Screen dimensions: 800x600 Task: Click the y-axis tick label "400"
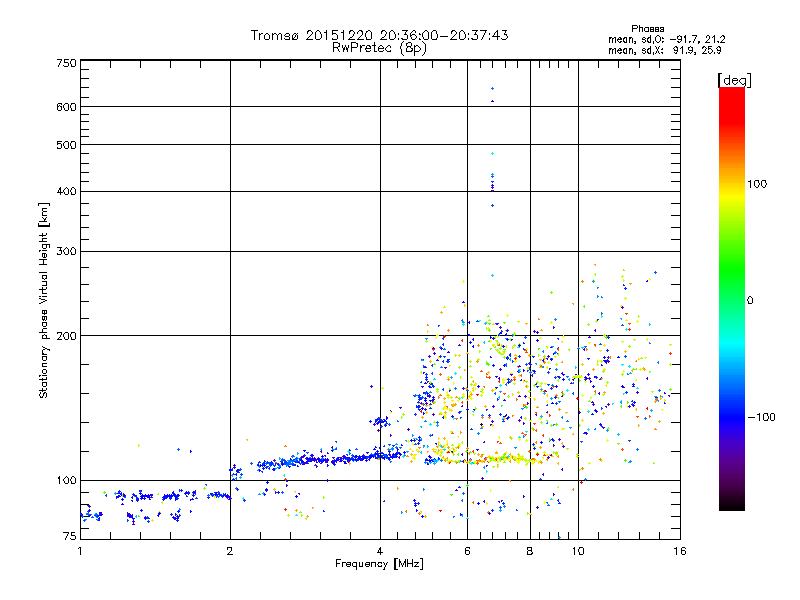pyautogui.click(x=66, y=191)
